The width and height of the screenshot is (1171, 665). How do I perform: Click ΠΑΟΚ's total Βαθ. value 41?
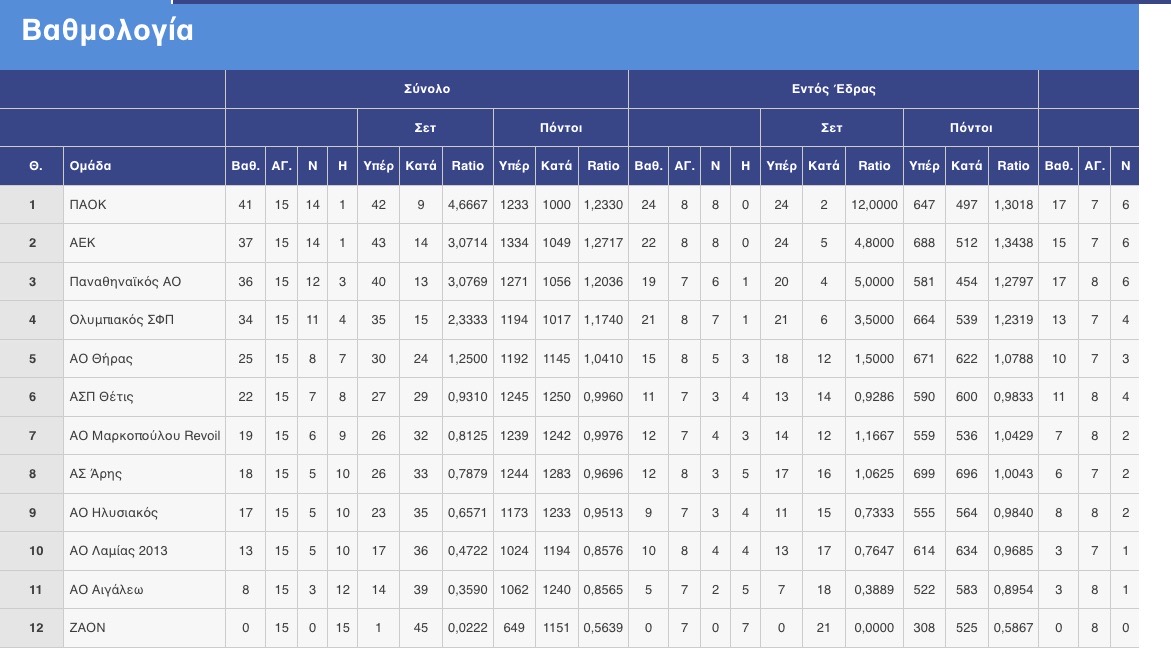[245, 205]
